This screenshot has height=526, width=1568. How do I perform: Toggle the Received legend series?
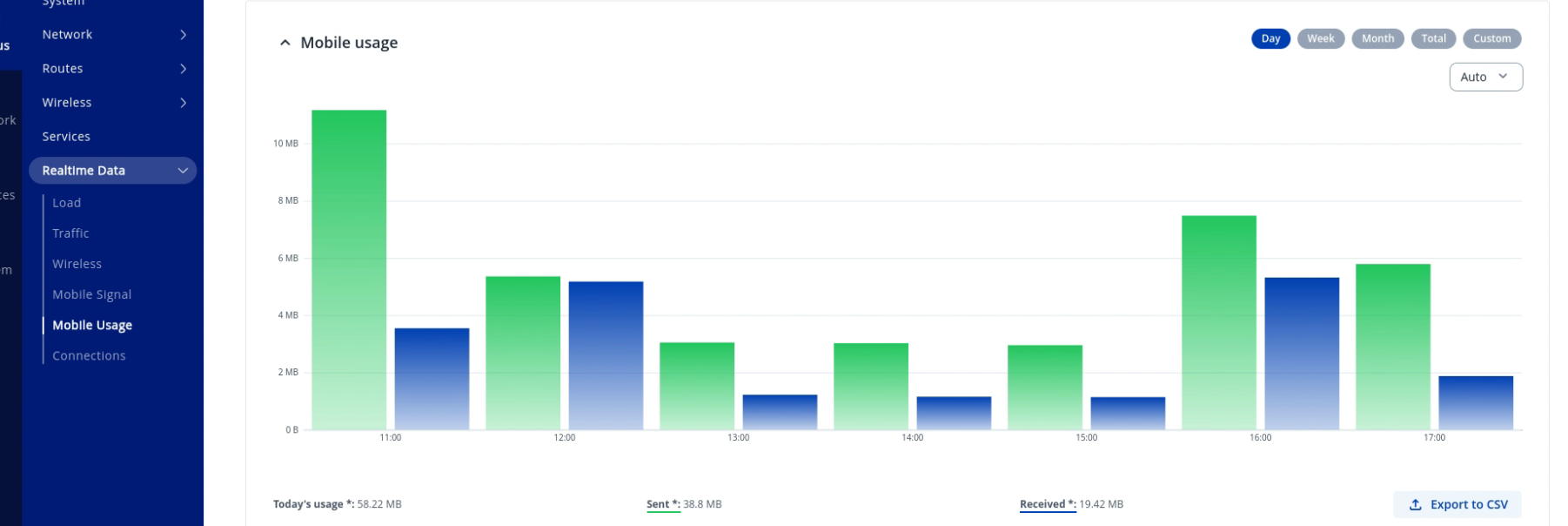[1047, 504]
